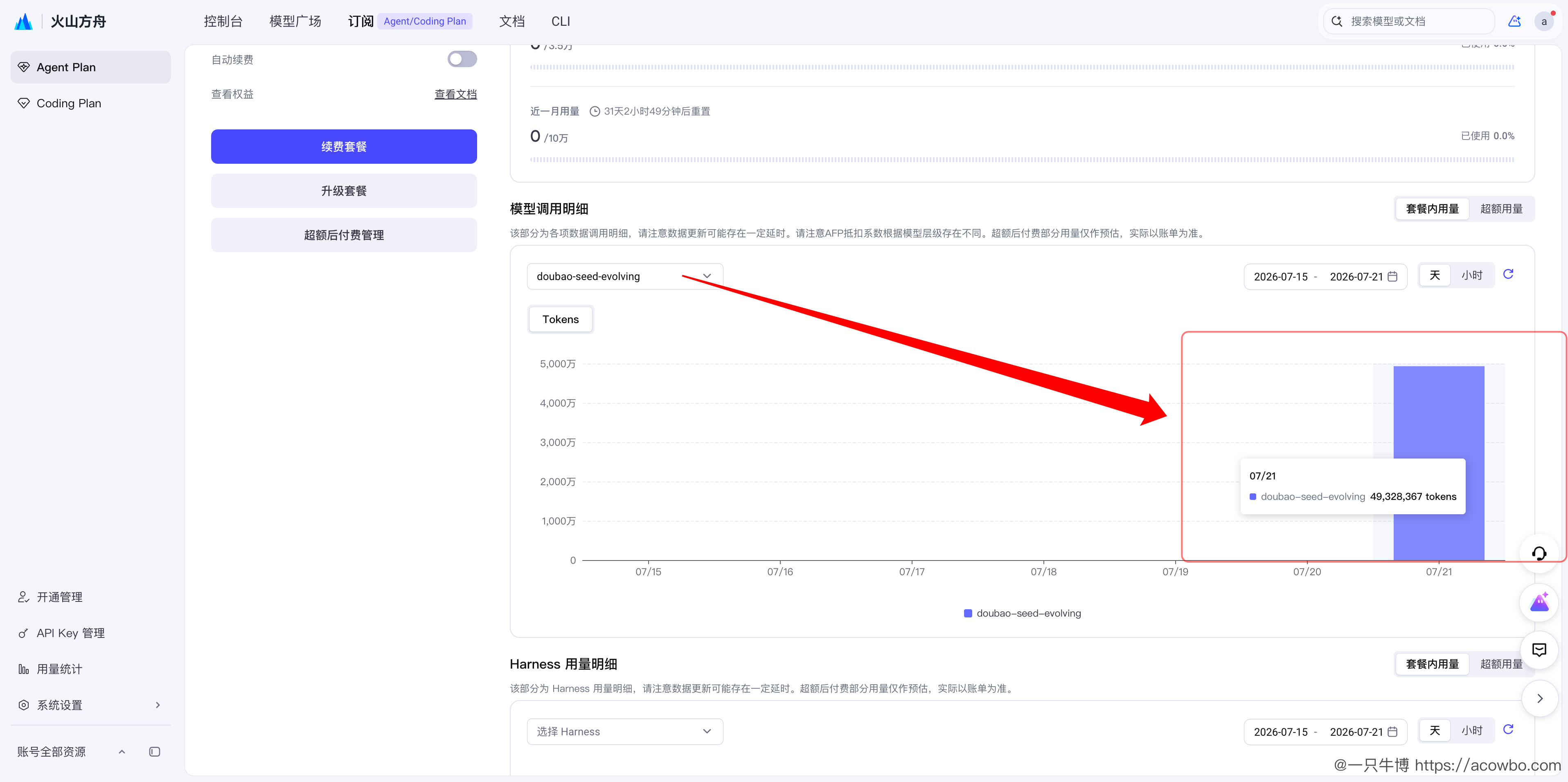The height and width of the screenshot is (782, 1568).
Task: Click the 用量统计 bar chart icon
Action: pyautogui.click(x=24, y=669)
